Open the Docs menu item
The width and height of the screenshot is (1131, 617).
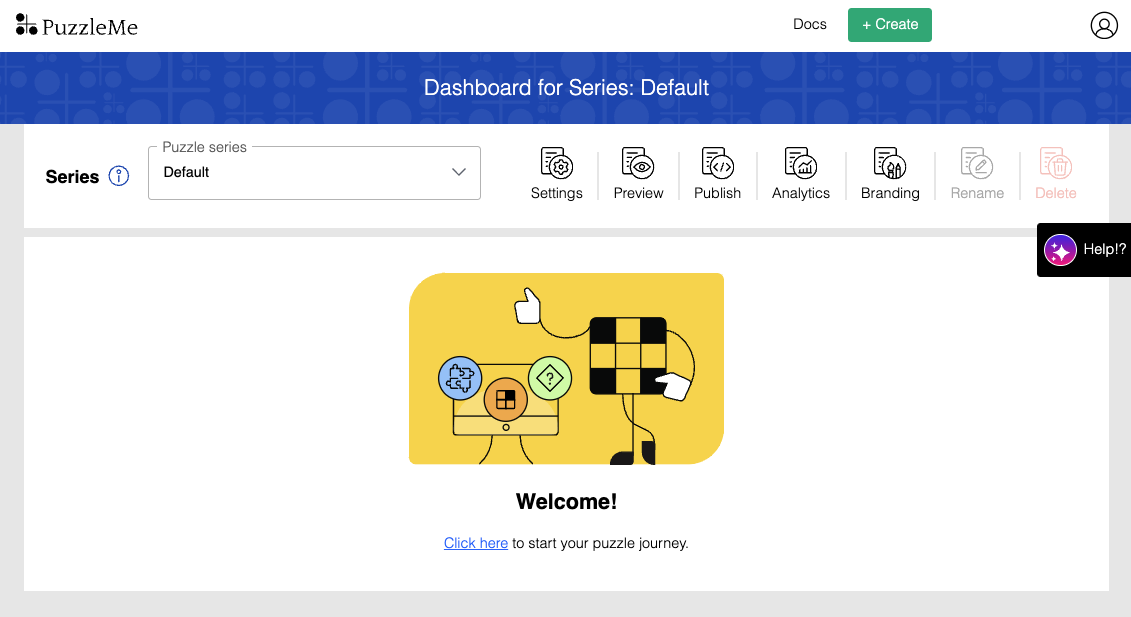tap(809, 25)
